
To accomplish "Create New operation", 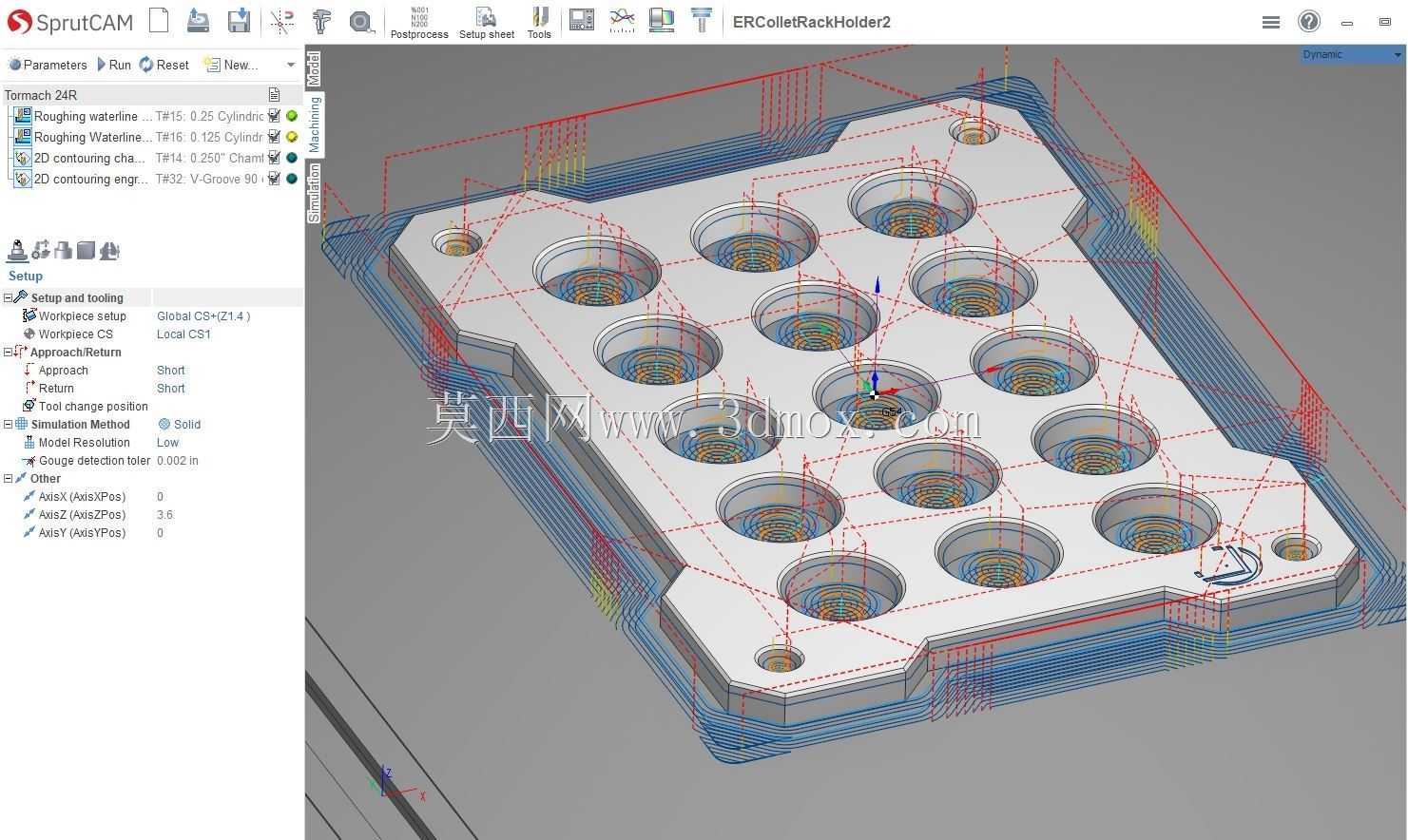I will pyautogui.click(x=231, y=65).
